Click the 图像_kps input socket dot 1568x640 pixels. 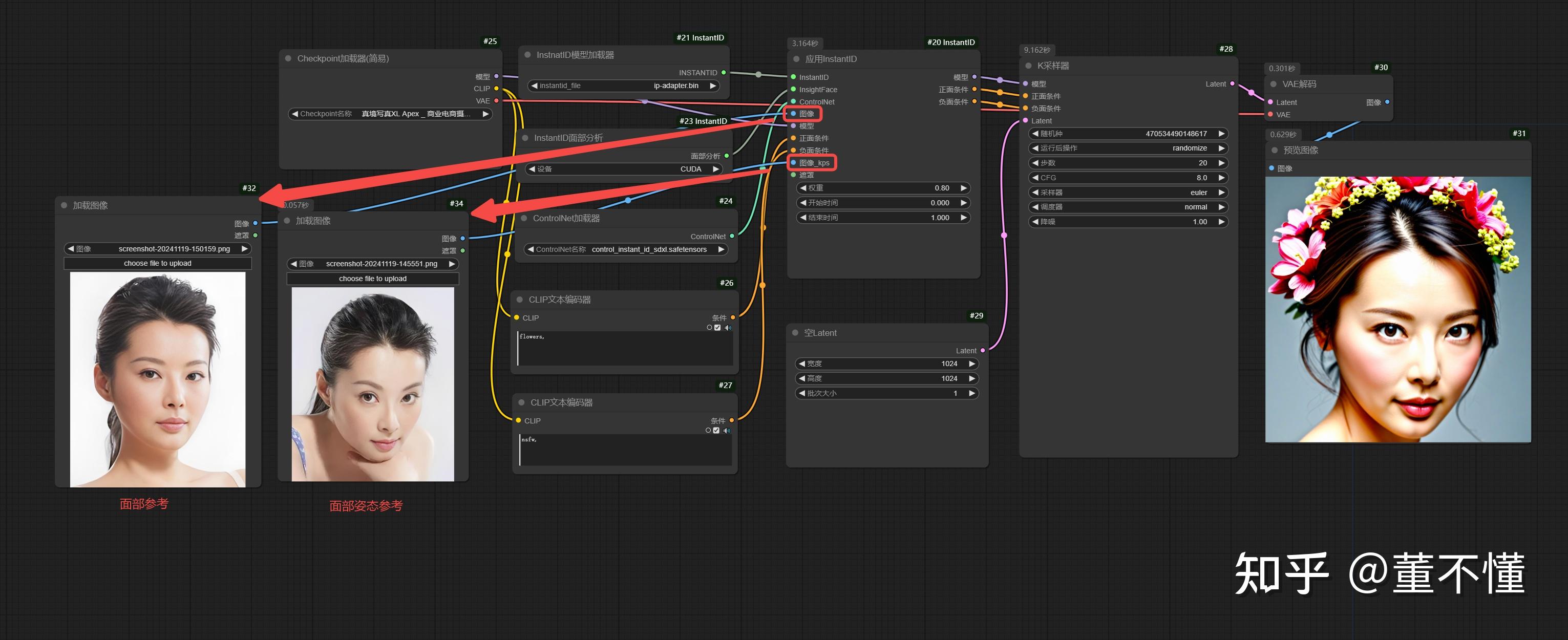(x=794, y=162)
